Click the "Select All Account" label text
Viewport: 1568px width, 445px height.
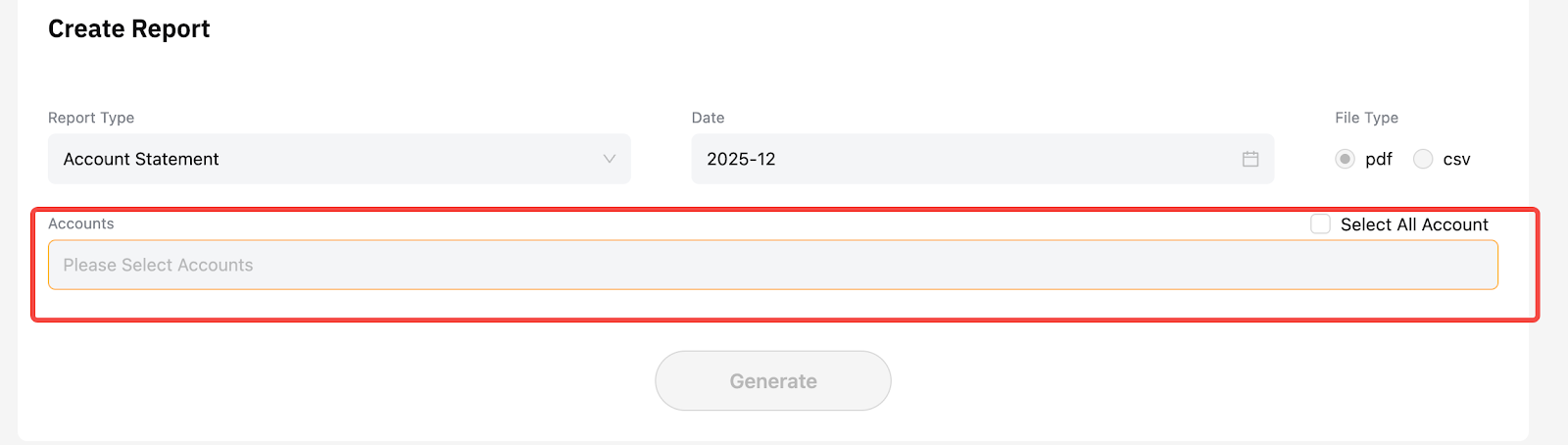tap(1414, 224)
